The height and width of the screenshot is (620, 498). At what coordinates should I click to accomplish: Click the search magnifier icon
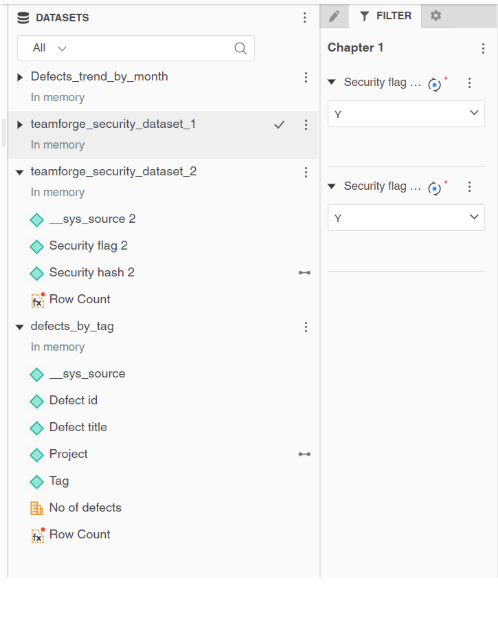pos(240,48)
